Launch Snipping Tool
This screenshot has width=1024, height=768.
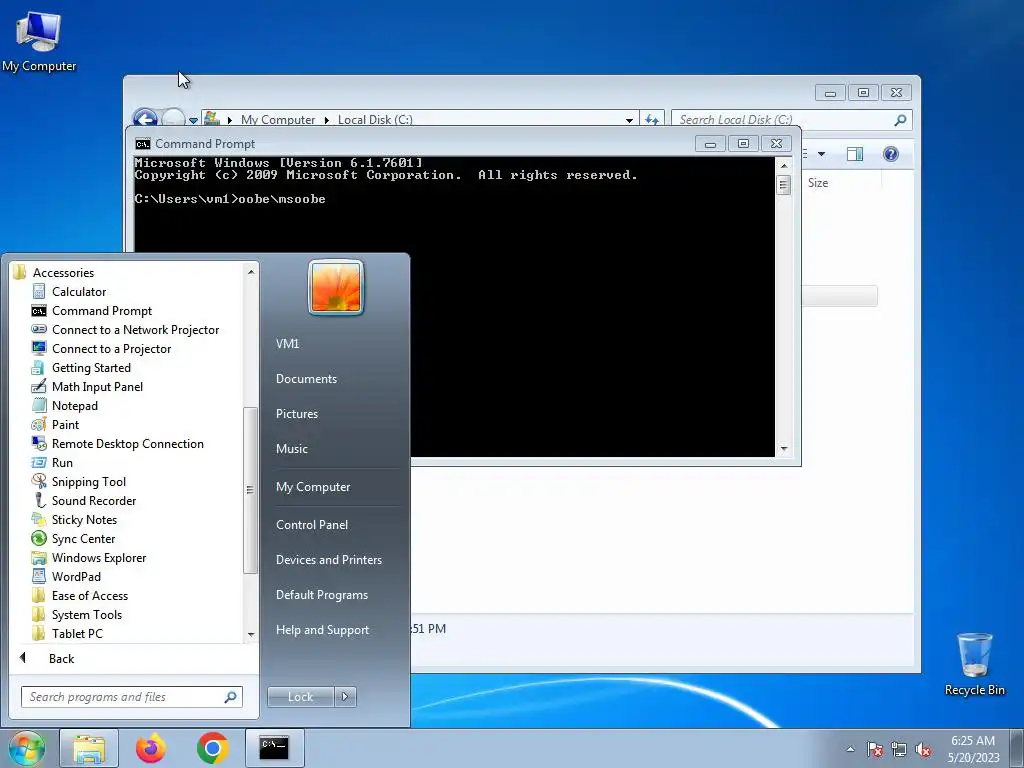[88, 481]
